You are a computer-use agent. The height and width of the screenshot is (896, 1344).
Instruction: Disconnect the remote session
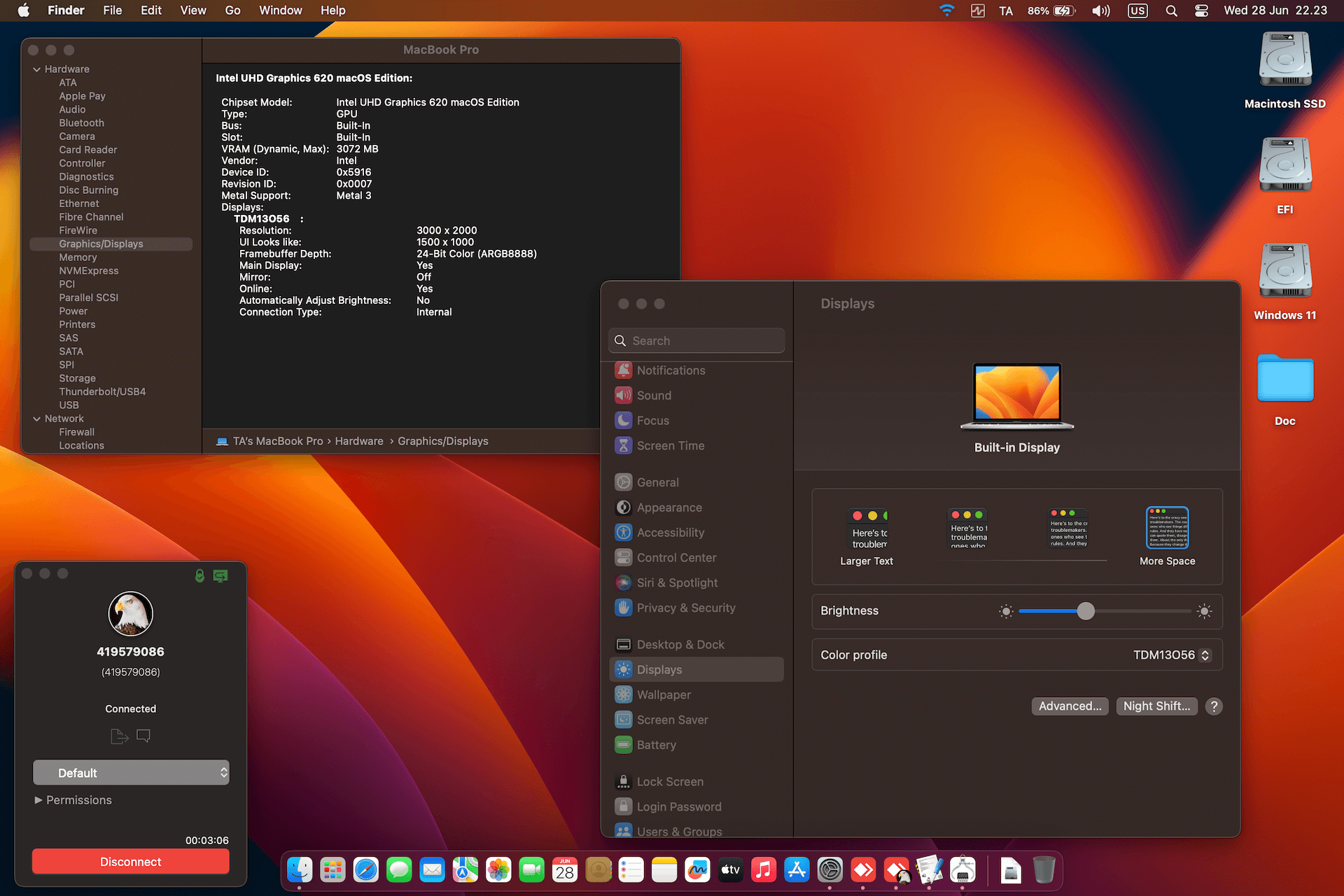(131, 862)
